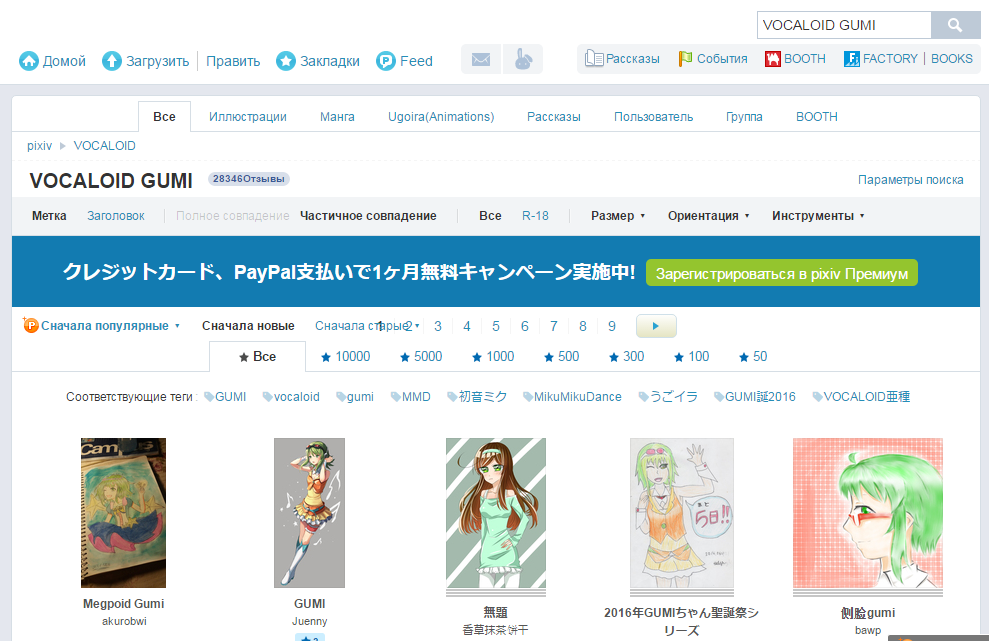Open Сначала популярные sort dropdown
The width and height of the screenshot is (989, 641).
point(110,326)
